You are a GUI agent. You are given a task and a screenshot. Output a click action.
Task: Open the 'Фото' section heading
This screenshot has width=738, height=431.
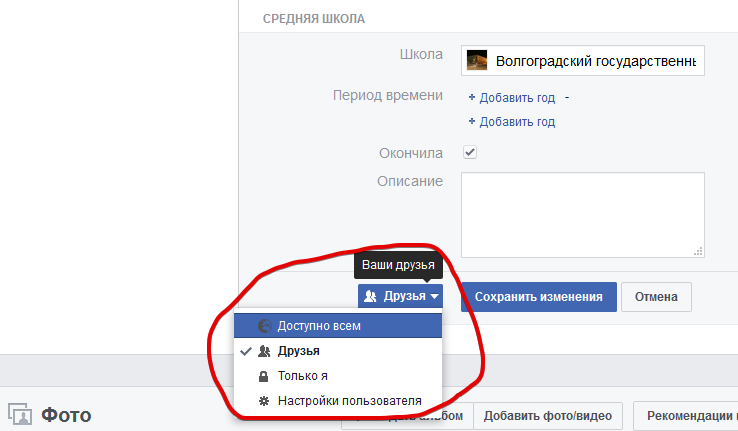tap(66, 415)
